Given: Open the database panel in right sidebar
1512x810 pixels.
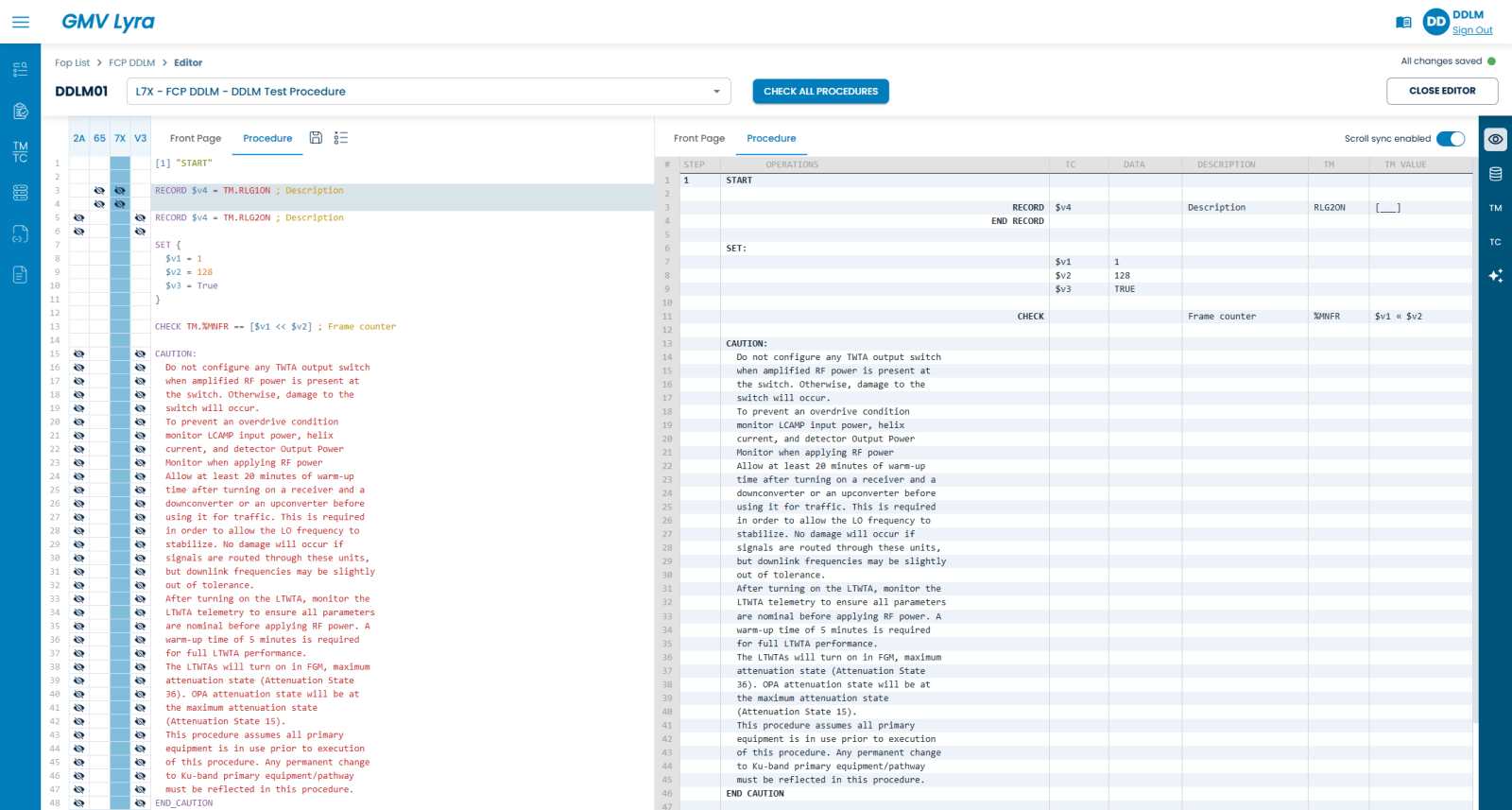Looking at the screenshot, I should pyautogui.click(x=1495, y=174).
